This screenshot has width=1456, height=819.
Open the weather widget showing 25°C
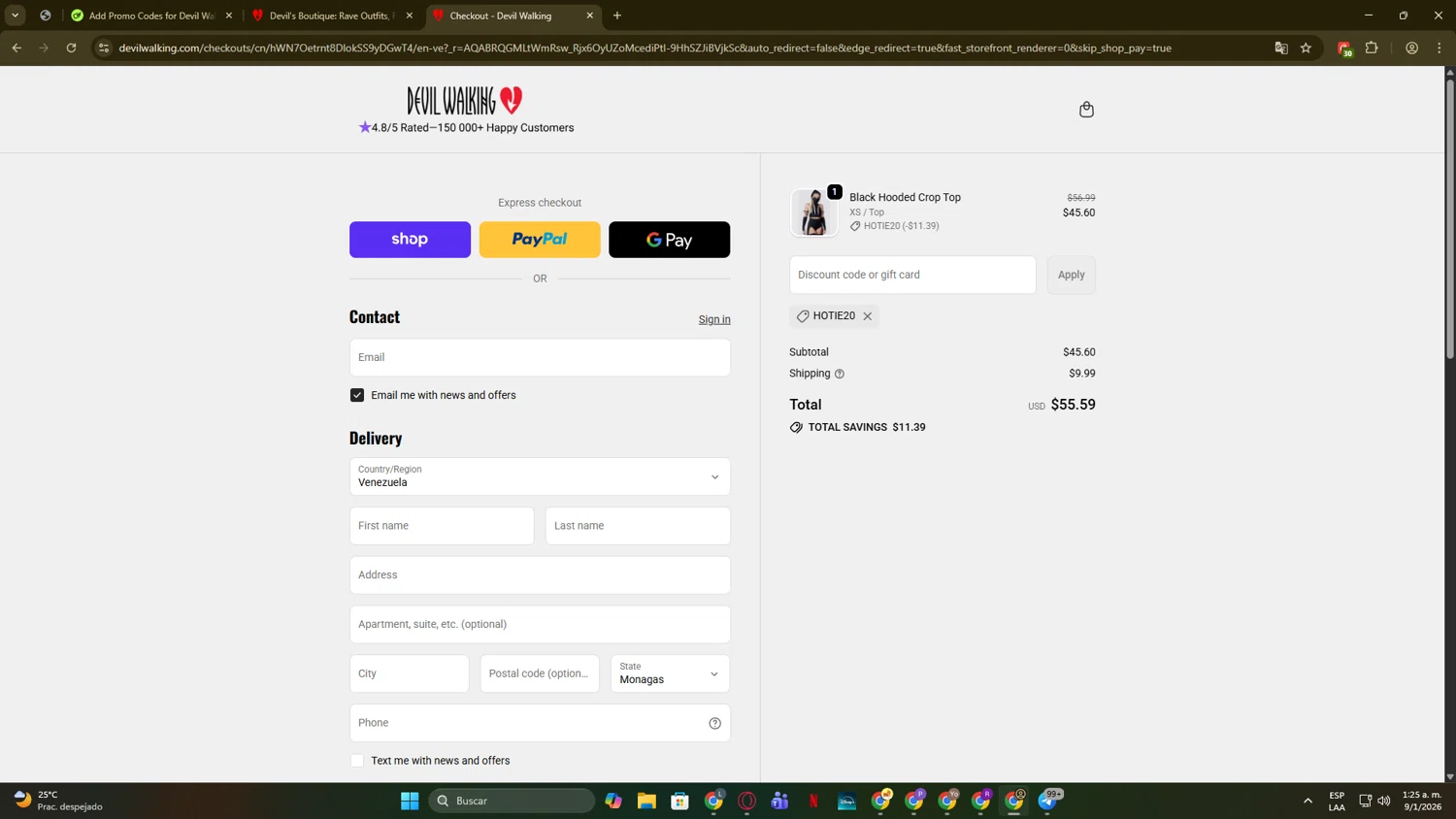pyautogui.click(x=58, y=801)
